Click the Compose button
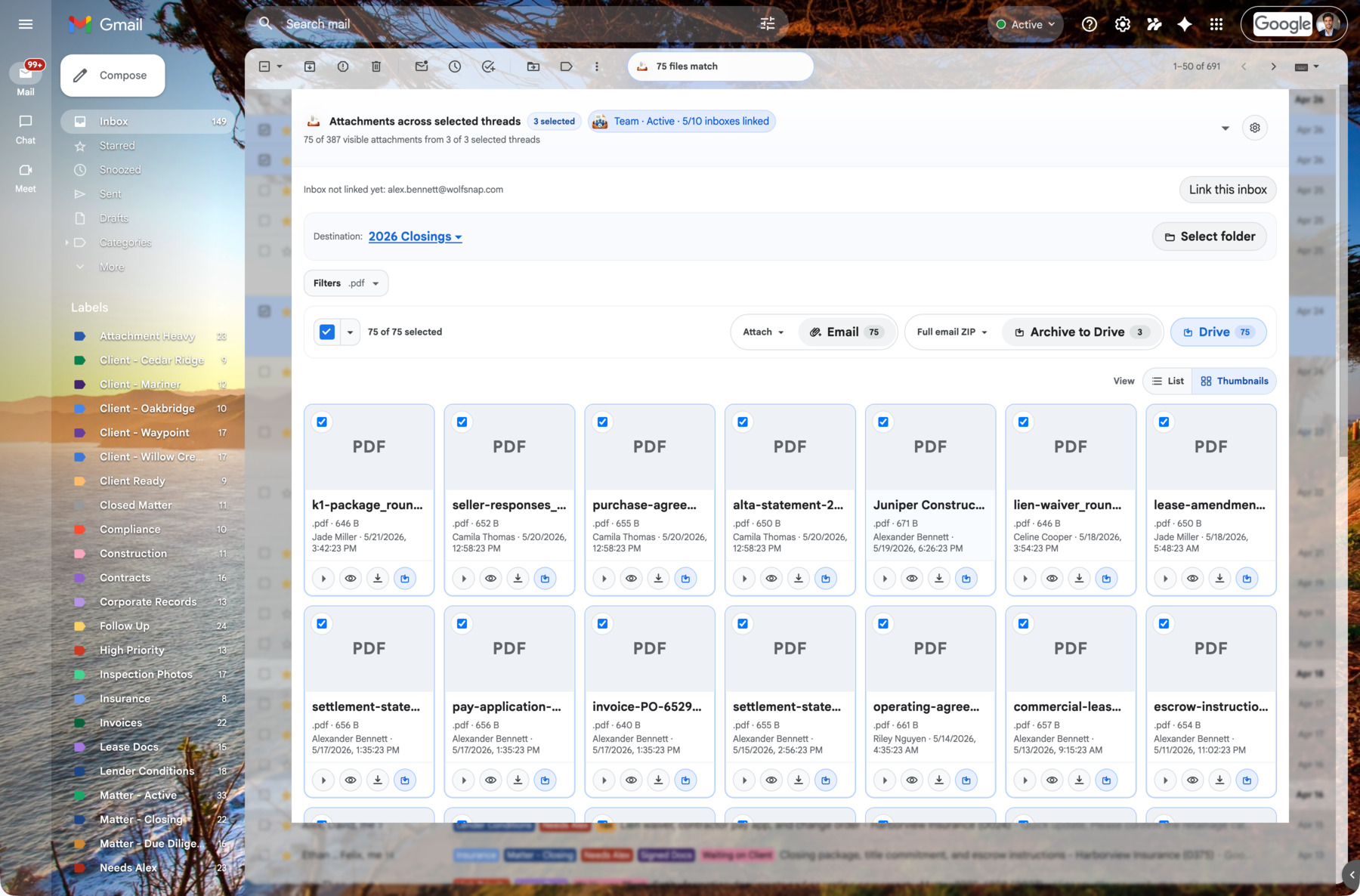Image resolution: width=1360 pixels, height=896 pixels. coord(113,76)
